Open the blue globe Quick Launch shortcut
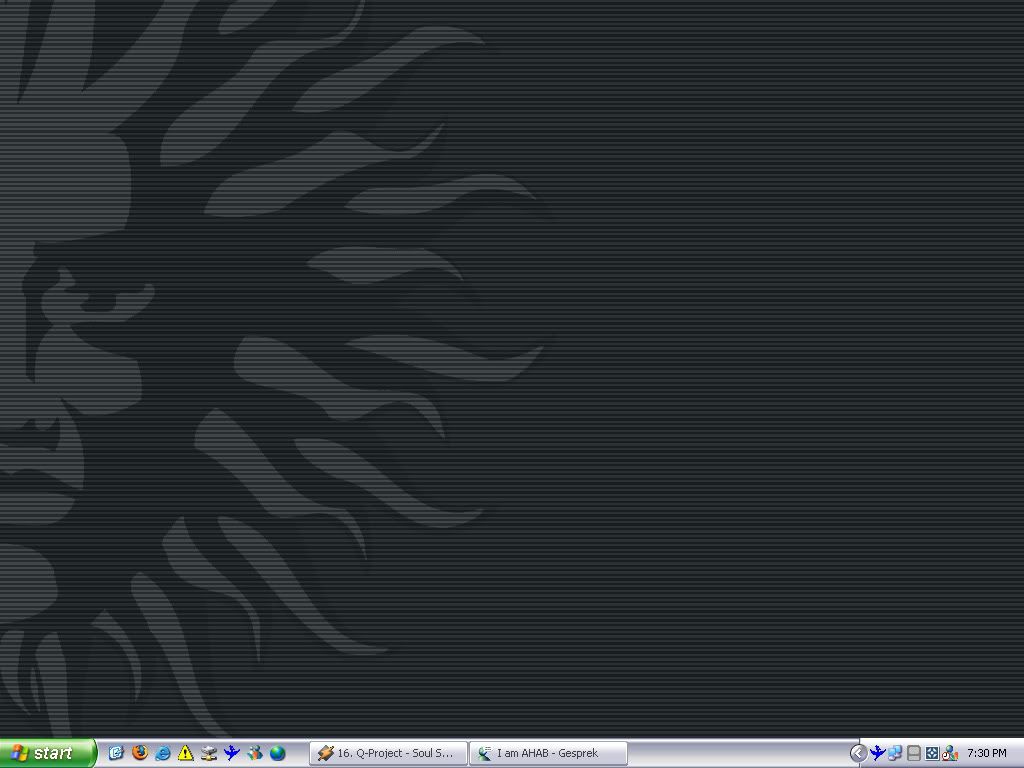This screenshot has width=1024, height=768. [278, 753]
